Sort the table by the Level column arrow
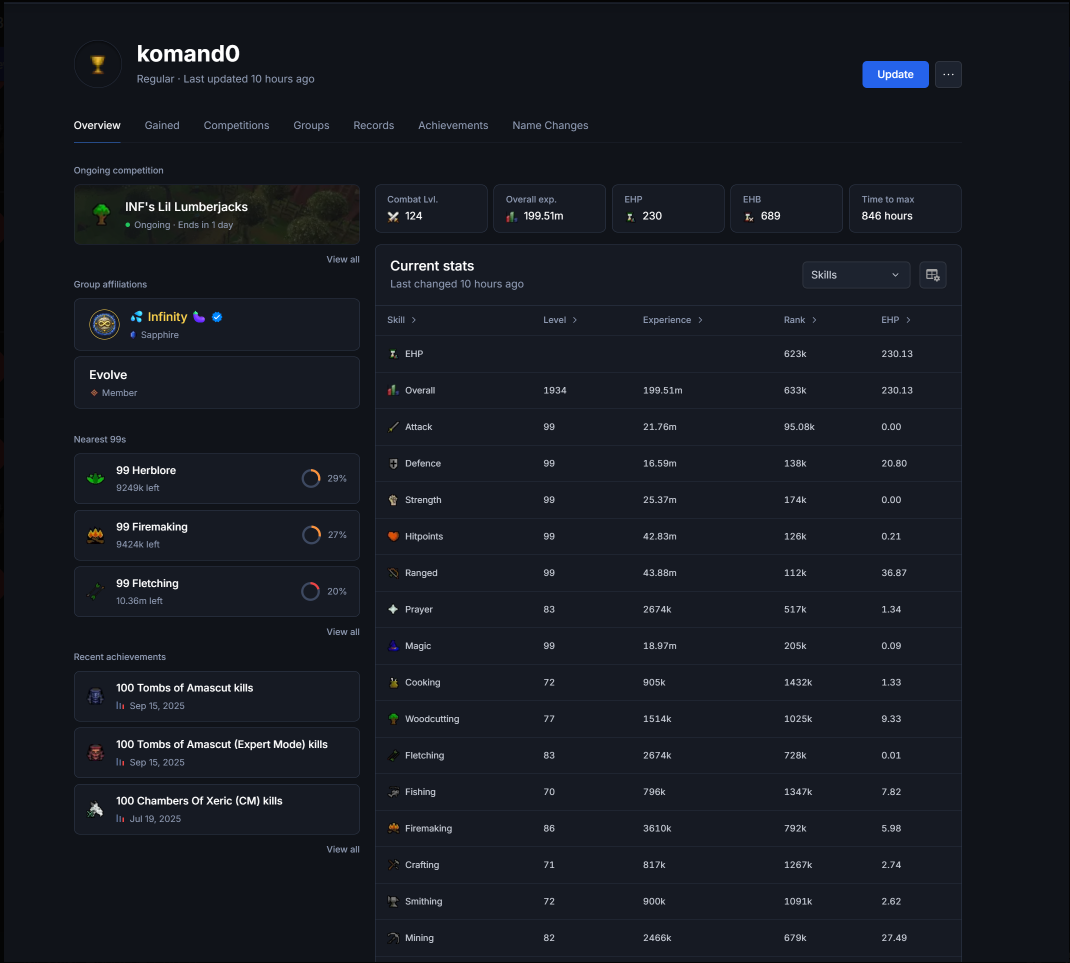 coord(575,320)
